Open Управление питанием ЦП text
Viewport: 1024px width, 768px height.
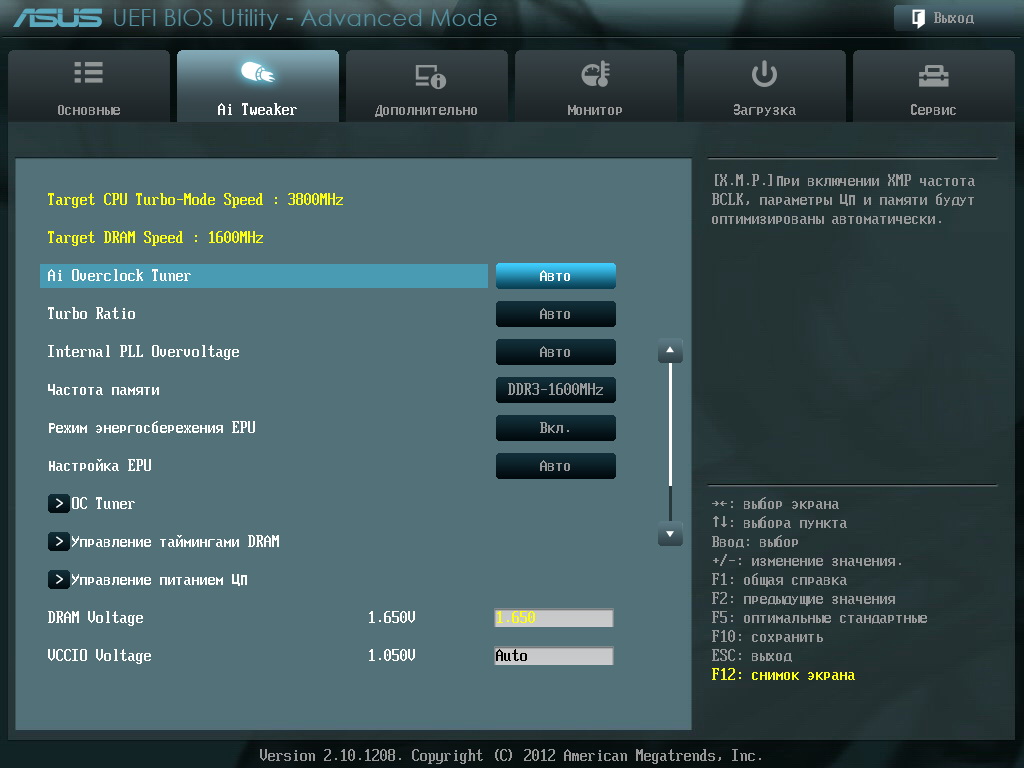click(159, 579)
